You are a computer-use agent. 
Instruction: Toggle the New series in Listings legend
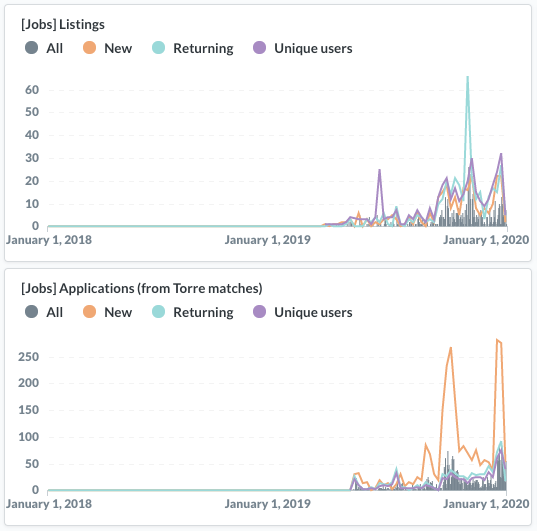coord(107,48)
